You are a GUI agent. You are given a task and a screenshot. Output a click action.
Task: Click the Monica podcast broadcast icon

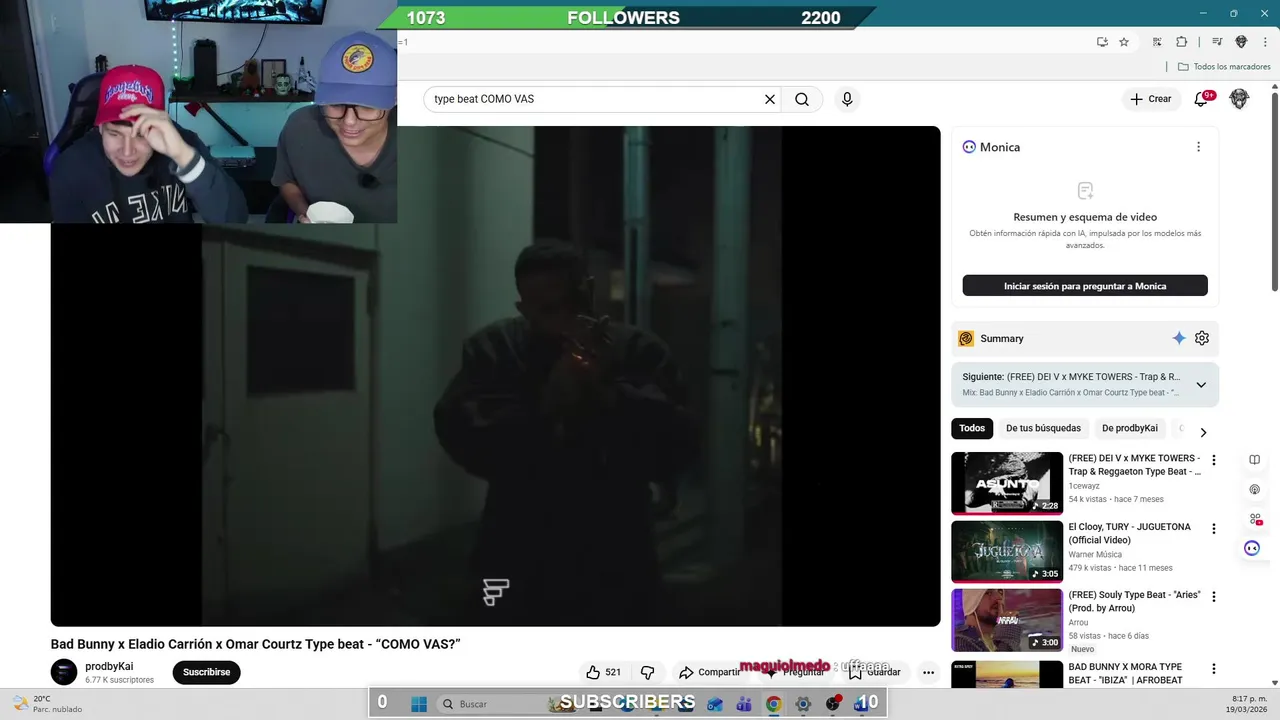[1254, 489]
